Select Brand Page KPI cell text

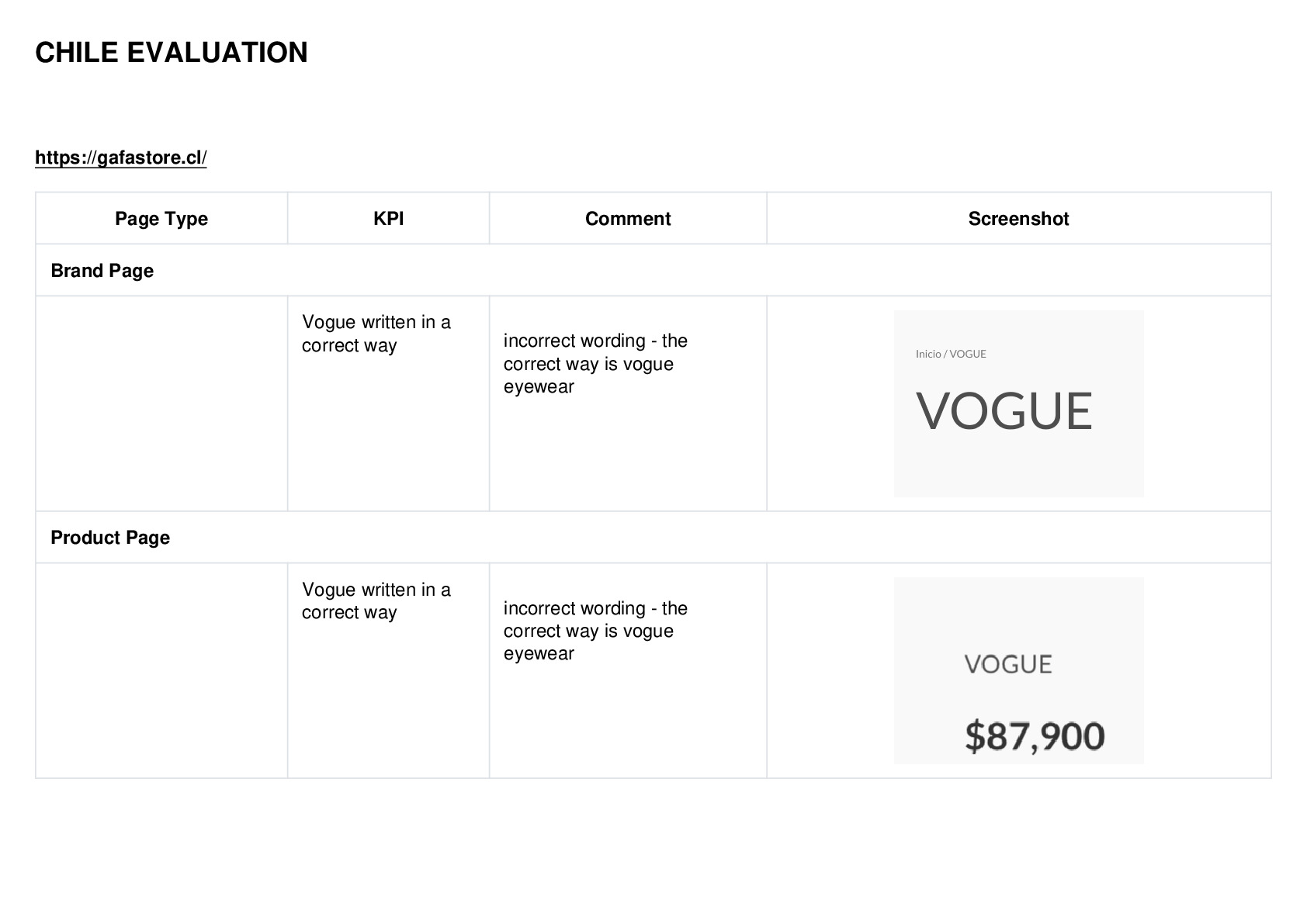[x=376, y=334]
